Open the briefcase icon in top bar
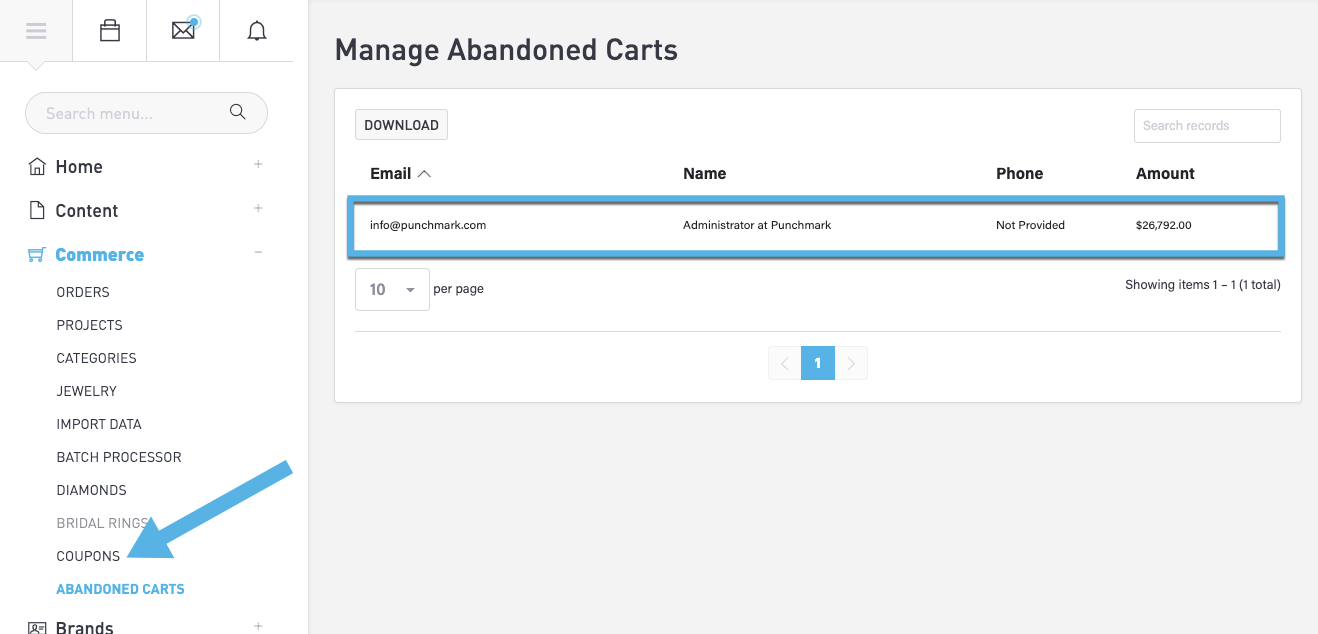 110,31
